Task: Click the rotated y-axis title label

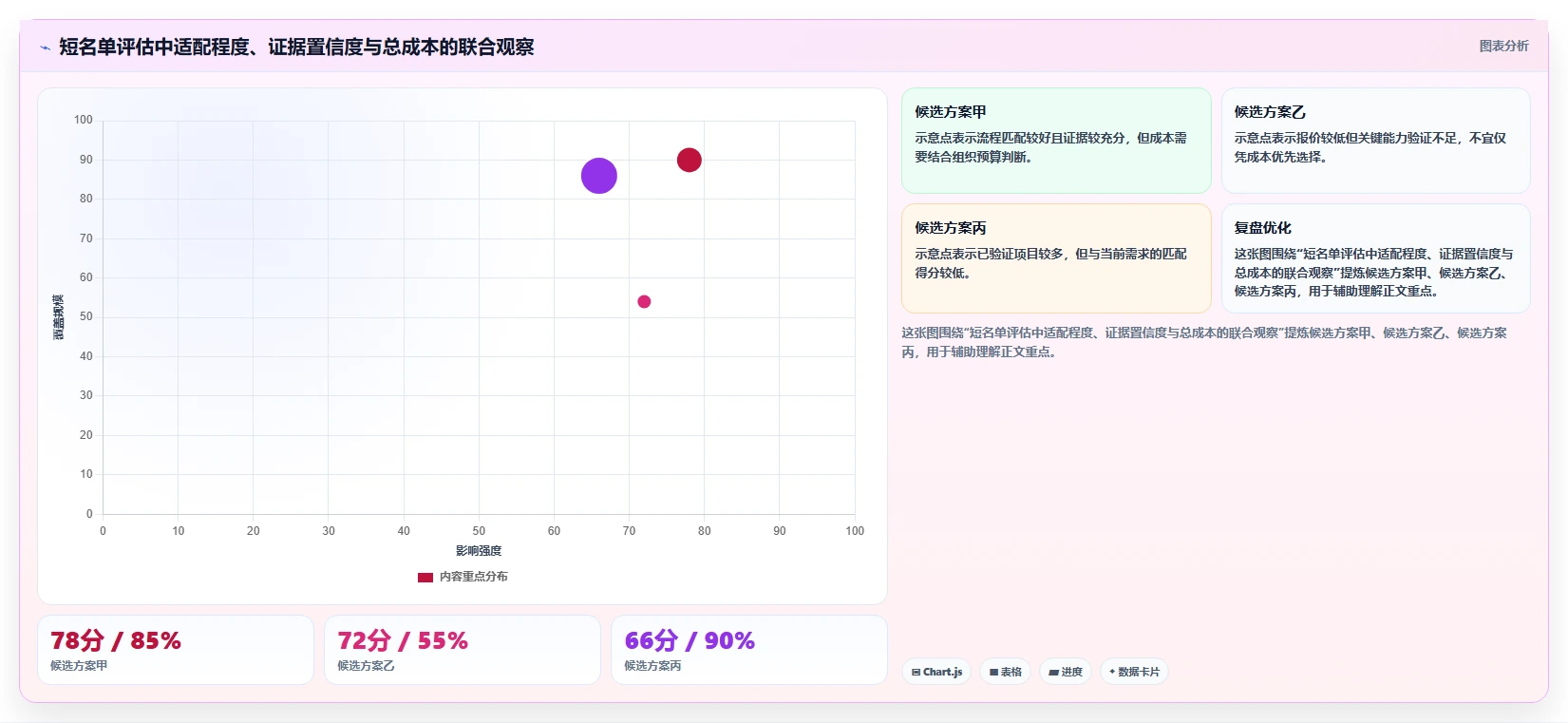Action: (x=59, y=317)
